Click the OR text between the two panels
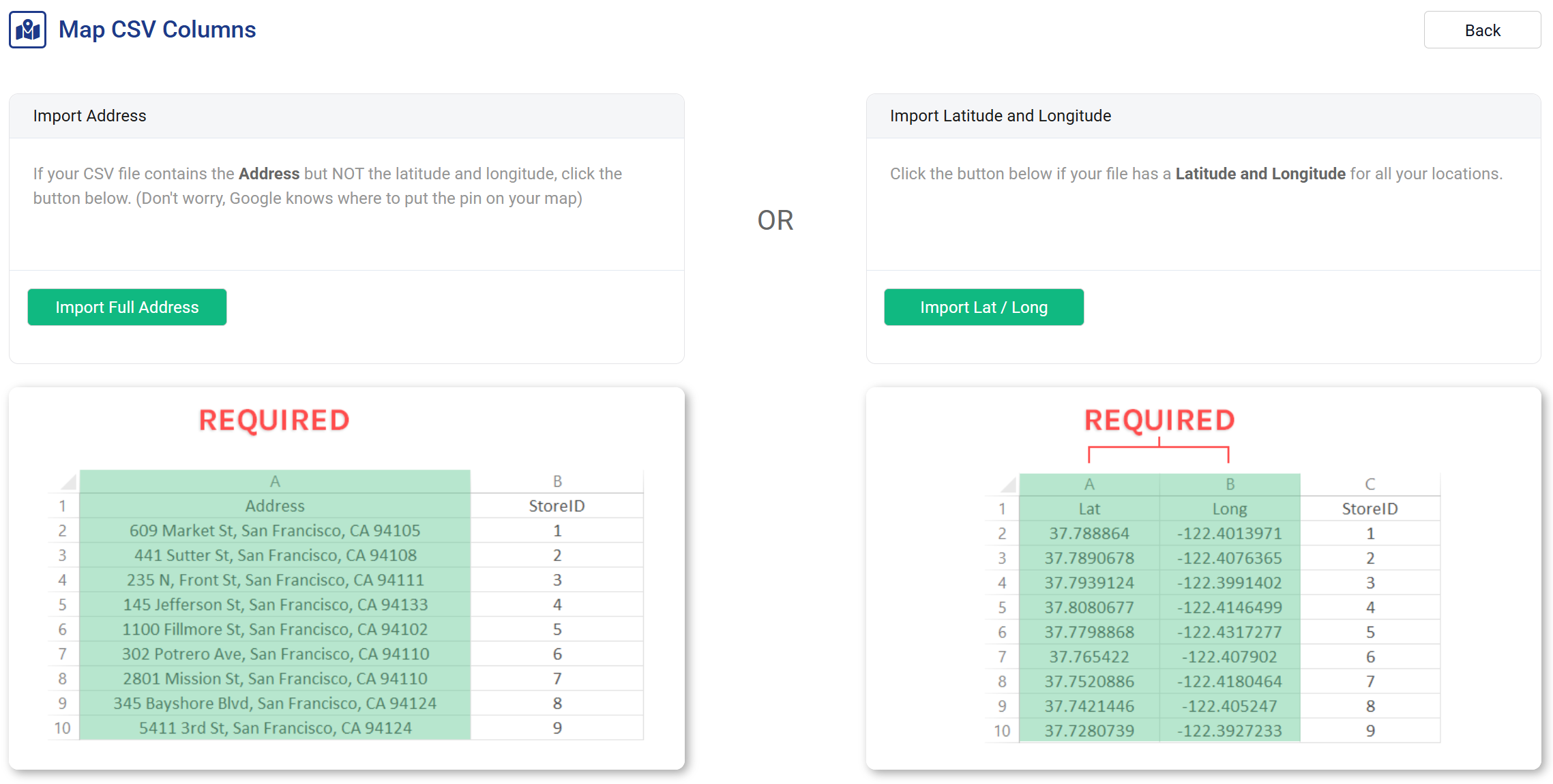Viewport: 1553px width, 784px height. (775, 220)
